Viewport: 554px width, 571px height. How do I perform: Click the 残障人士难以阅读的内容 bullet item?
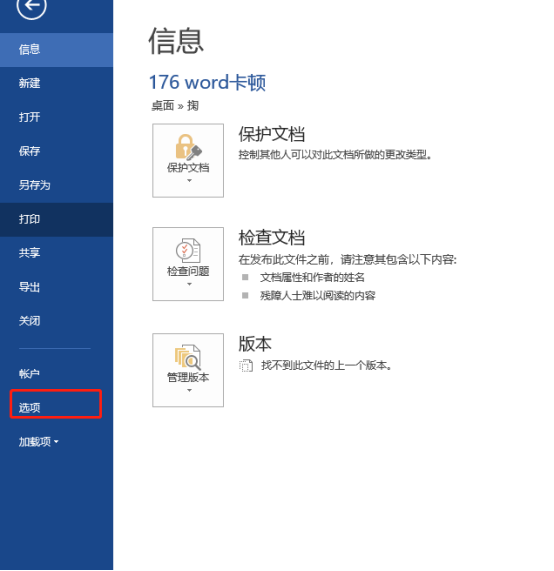click(318, 295)
